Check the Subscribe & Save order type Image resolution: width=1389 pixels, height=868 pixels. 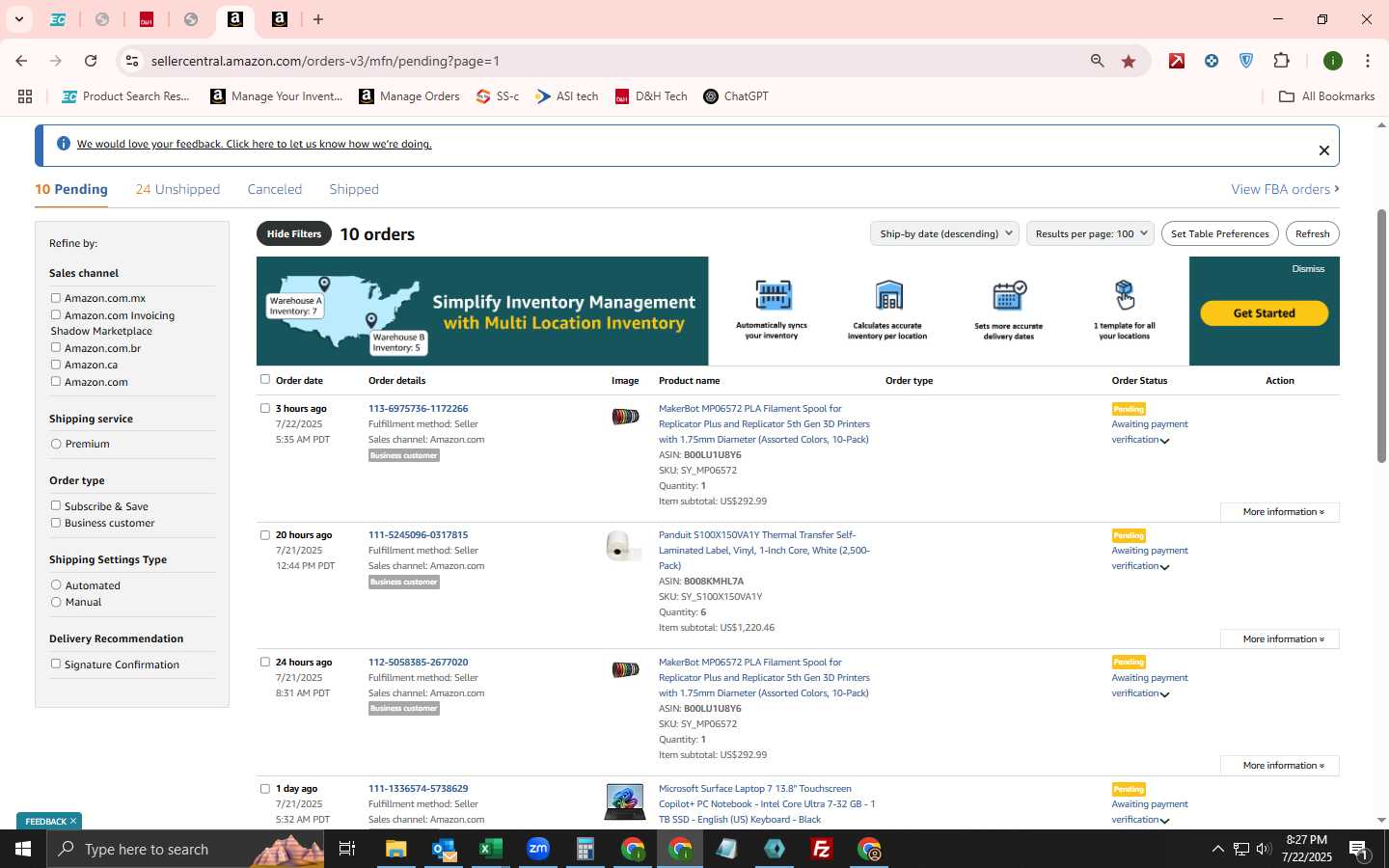pos(56,505)
